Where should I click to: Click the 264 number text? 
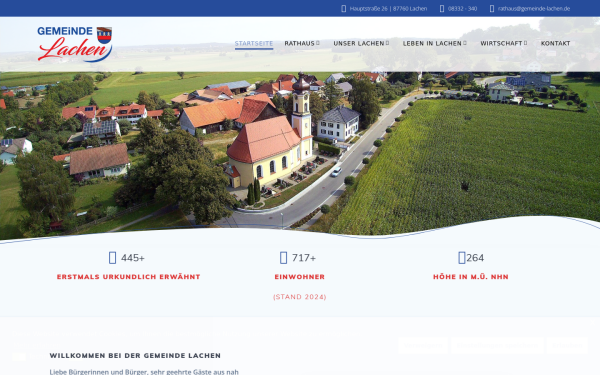(475, 258)
